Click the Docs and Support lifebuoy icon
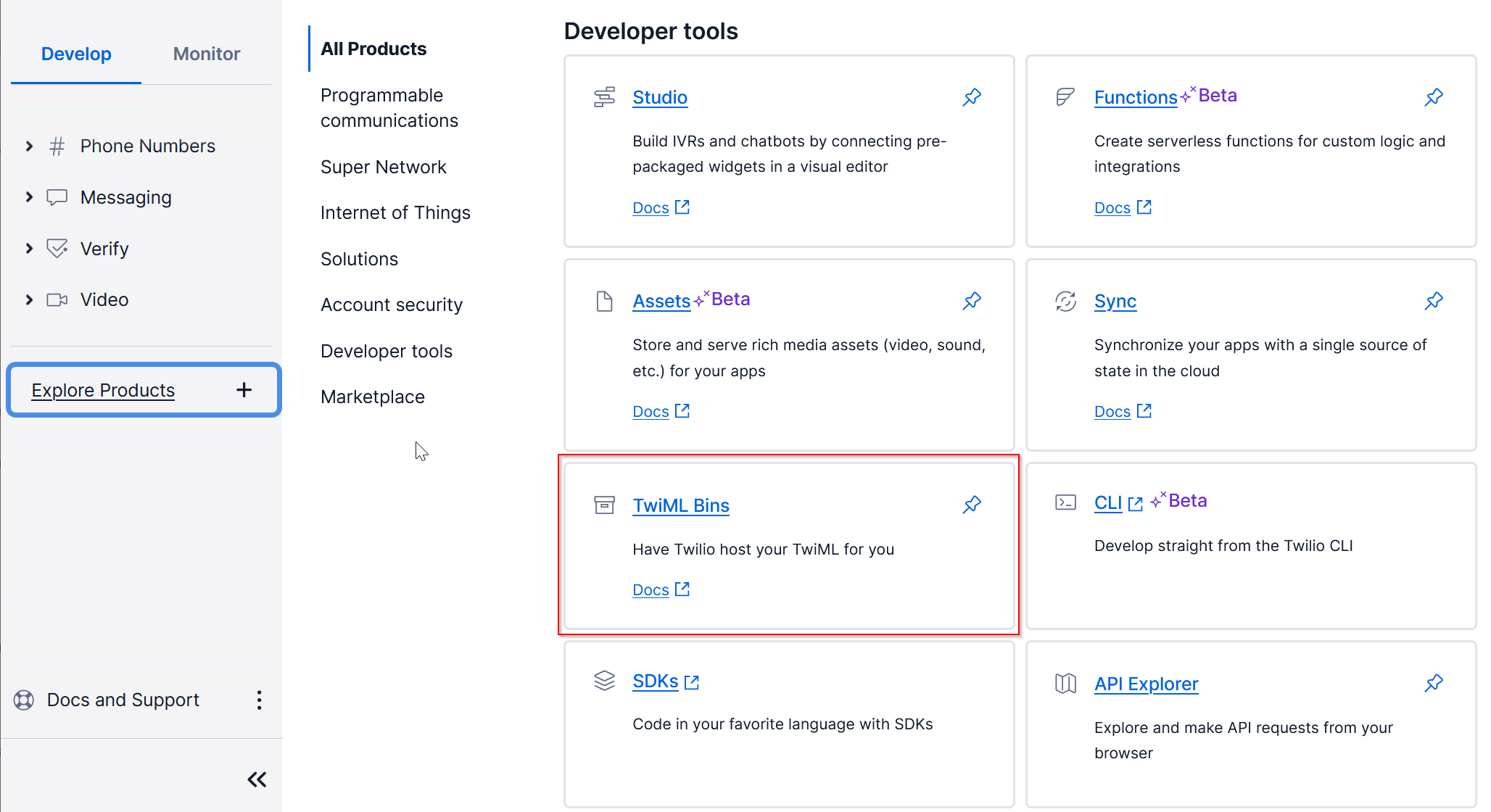The width and height of the screenshot is (1491, 812). coord(24,700)
